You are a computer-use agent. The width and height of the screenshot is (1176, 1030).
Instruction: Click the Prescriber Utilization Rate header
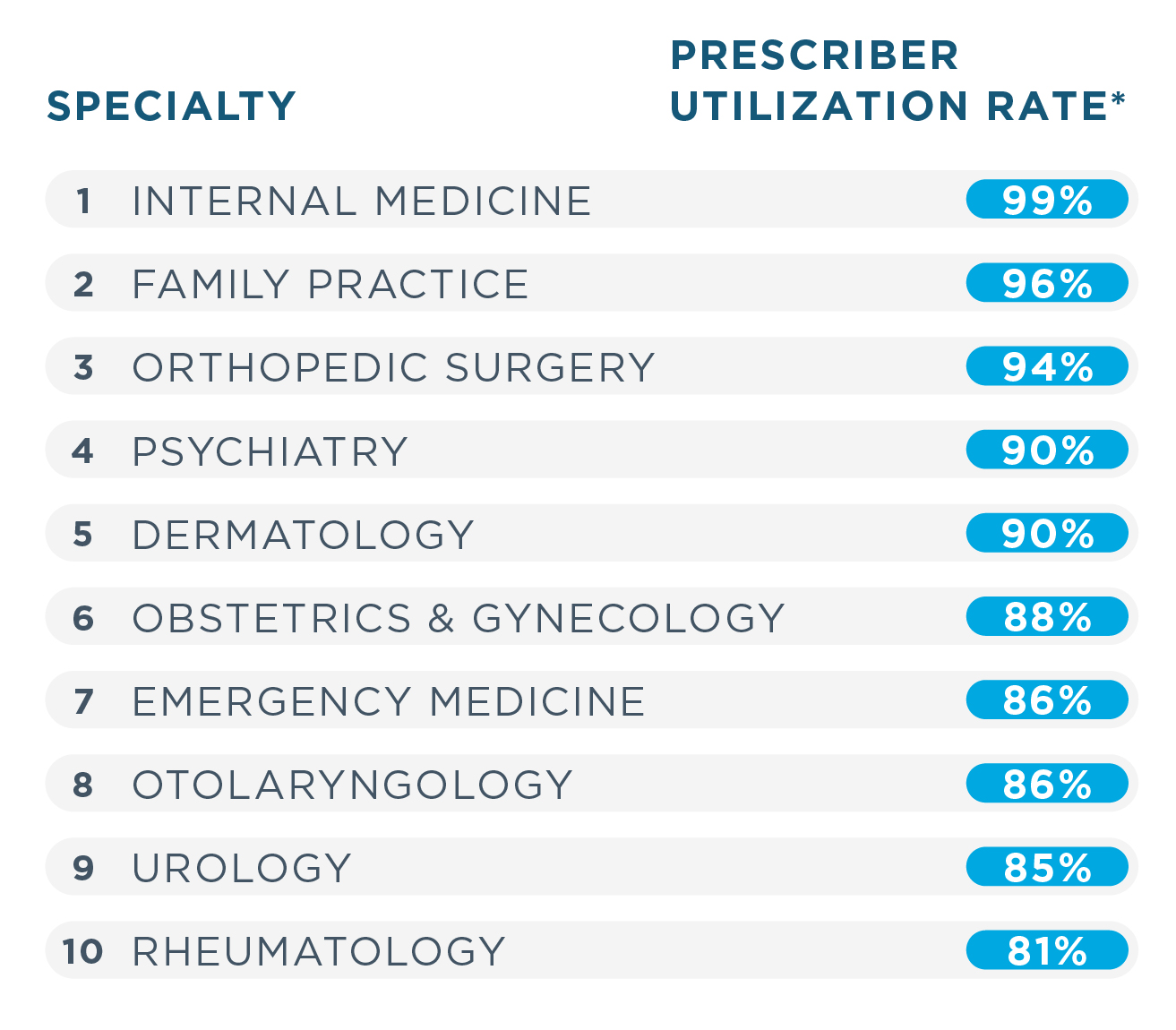(896, 81)
